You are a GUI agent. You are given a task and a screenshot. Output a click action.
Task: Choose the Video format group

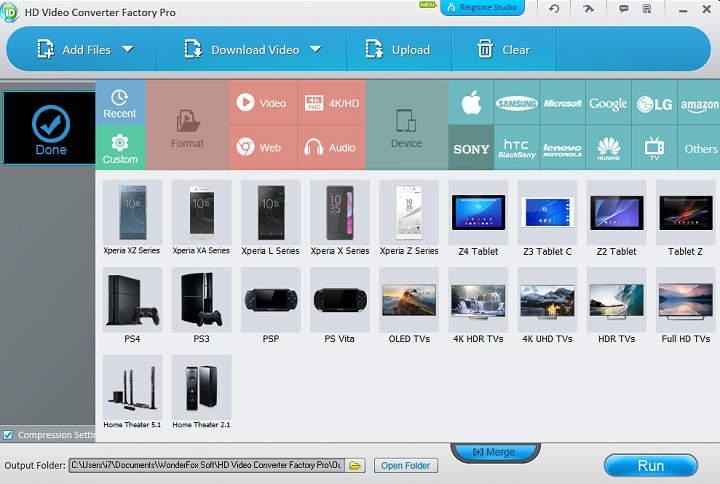[x=263, y=103]
